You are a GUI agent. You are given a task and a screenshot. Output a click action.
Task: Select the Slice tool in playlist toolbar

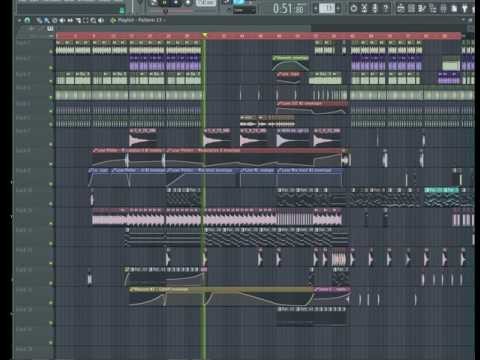click(x=78, y=21)
